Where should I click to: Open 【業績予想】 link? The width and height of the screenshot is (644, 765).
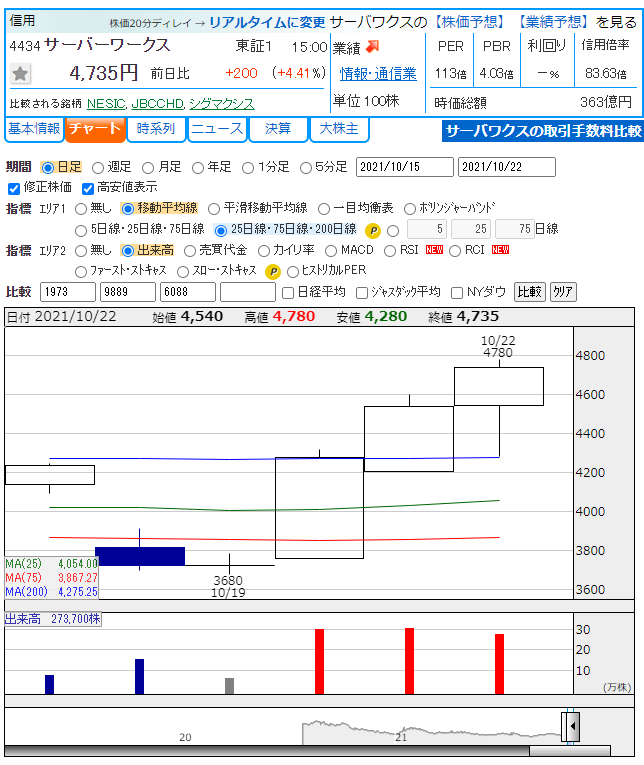(x=553, y=22)
